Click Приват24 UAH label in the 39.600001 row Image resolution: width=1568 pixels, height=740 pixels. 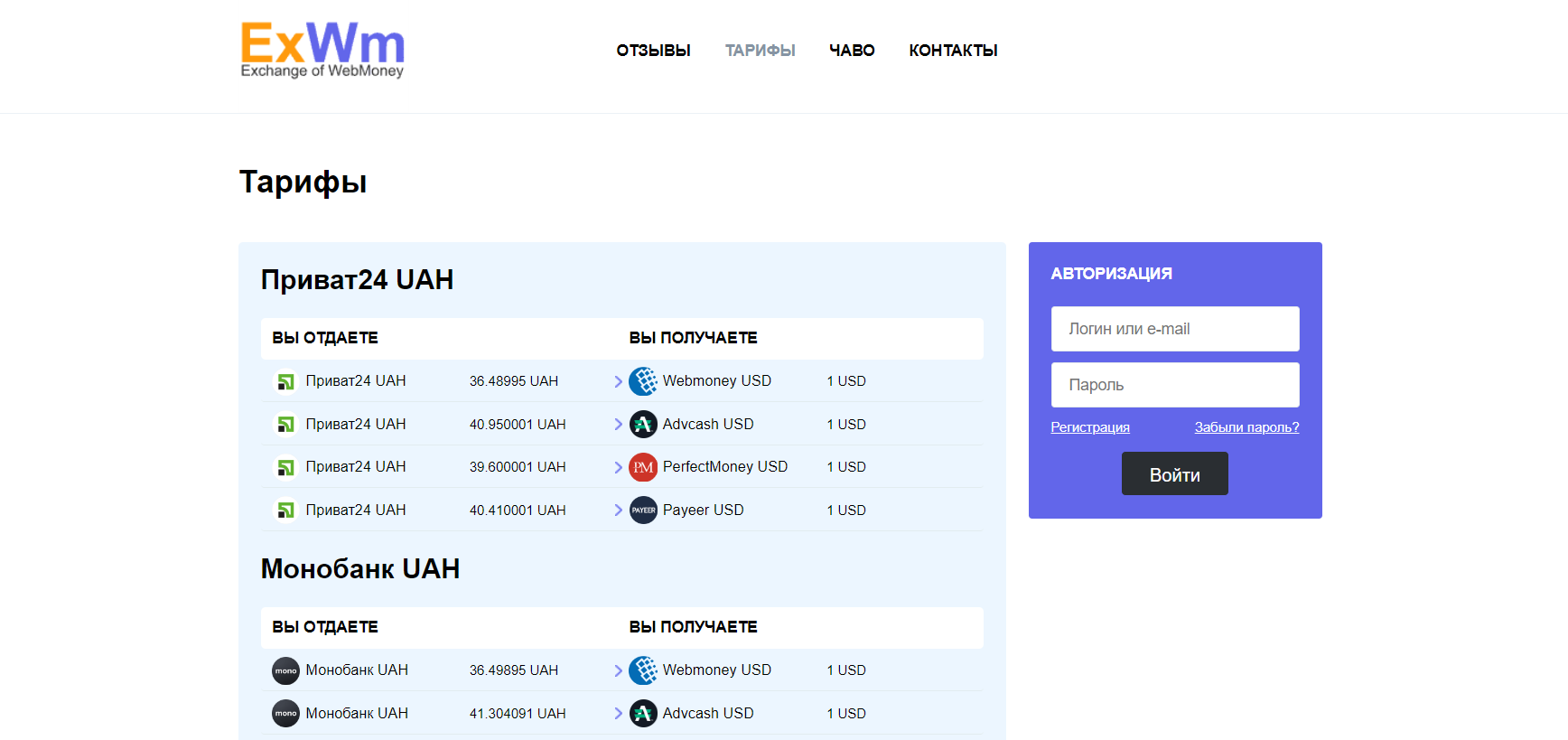coord(356,467)
